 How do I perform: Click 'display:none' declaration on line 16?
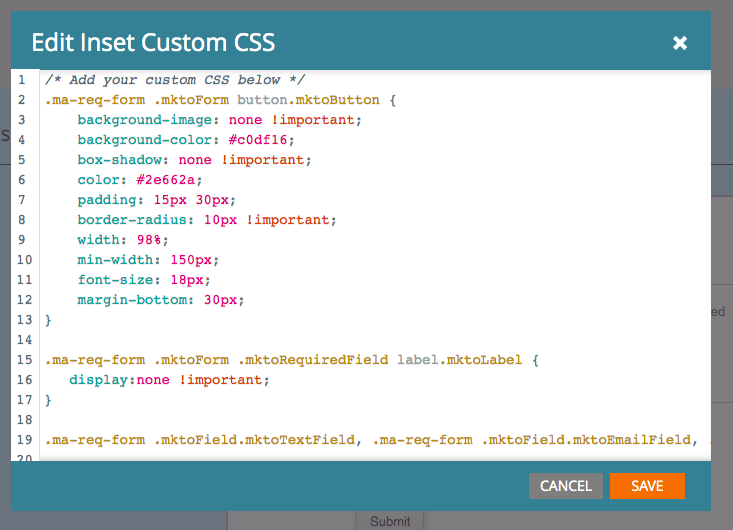pos(119,380)
